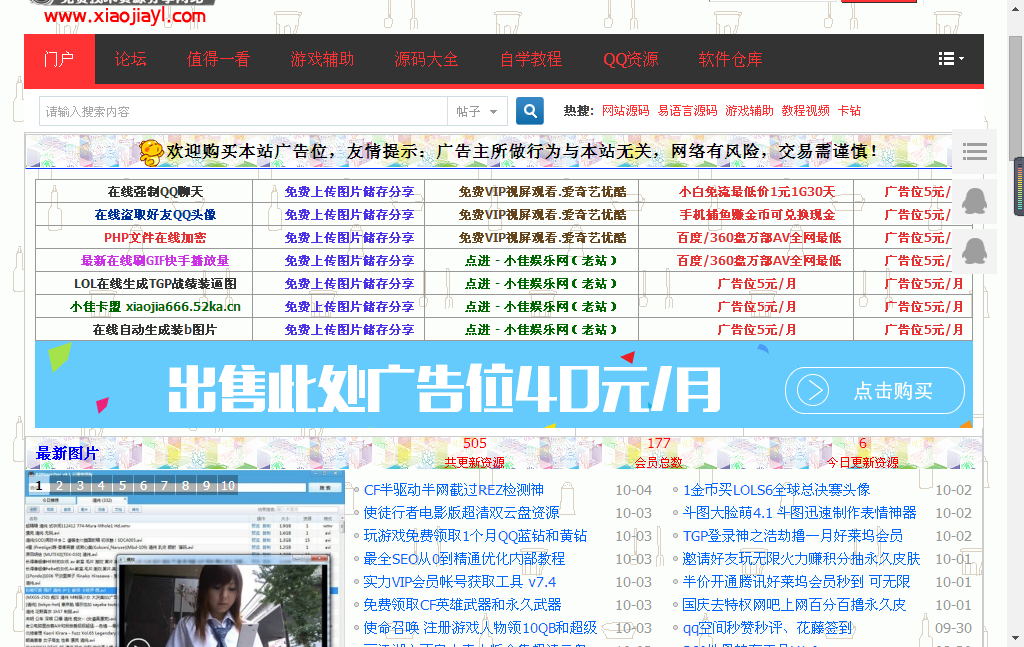Open QQ资源 navigation item

pyautogui.click(x=630, y=59)
